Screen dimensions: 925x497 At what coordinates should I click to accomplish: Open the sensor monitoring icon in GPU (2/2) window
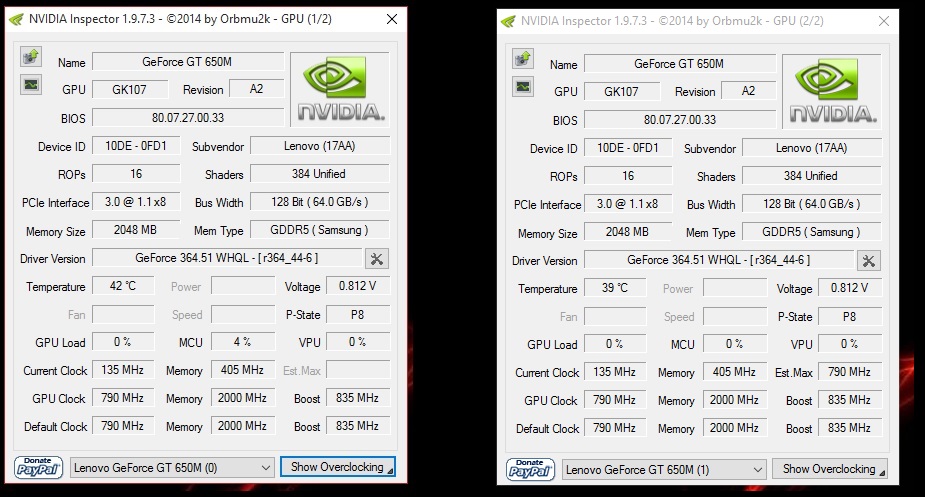[x=523, y=87]
